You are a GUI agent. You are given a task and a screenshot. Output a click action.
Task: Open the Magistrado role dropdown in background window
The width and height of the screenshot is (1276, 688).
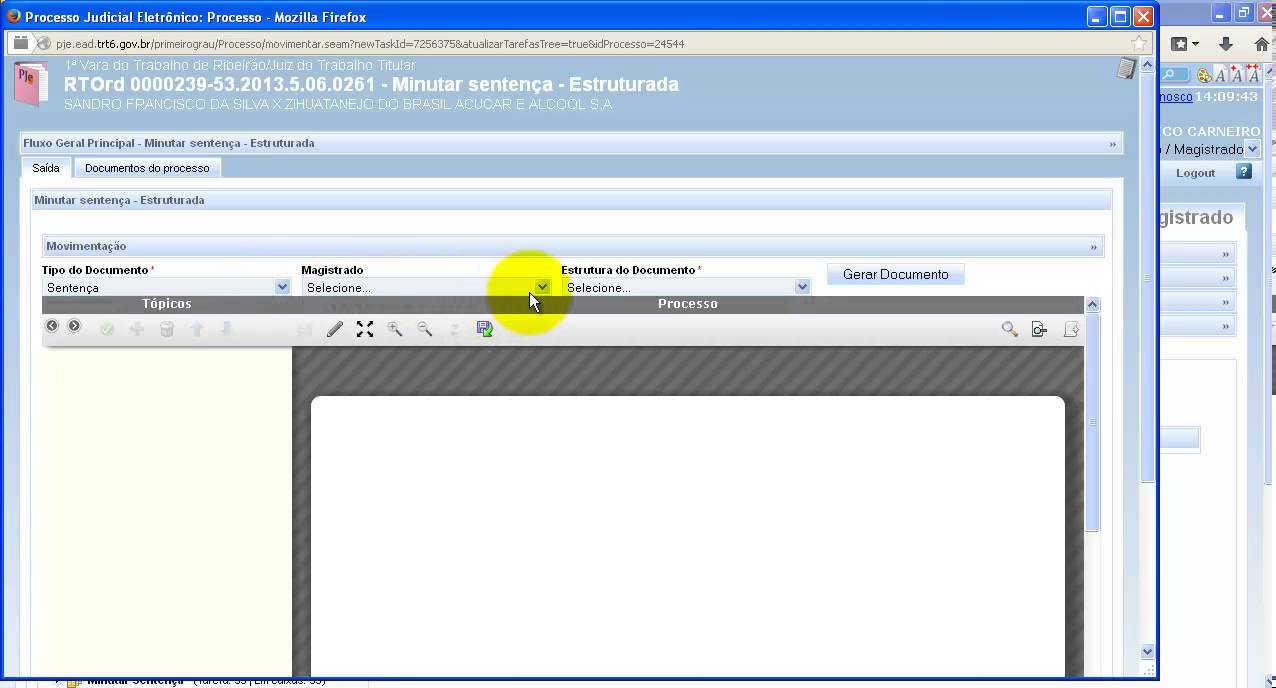click(1252, 149)
